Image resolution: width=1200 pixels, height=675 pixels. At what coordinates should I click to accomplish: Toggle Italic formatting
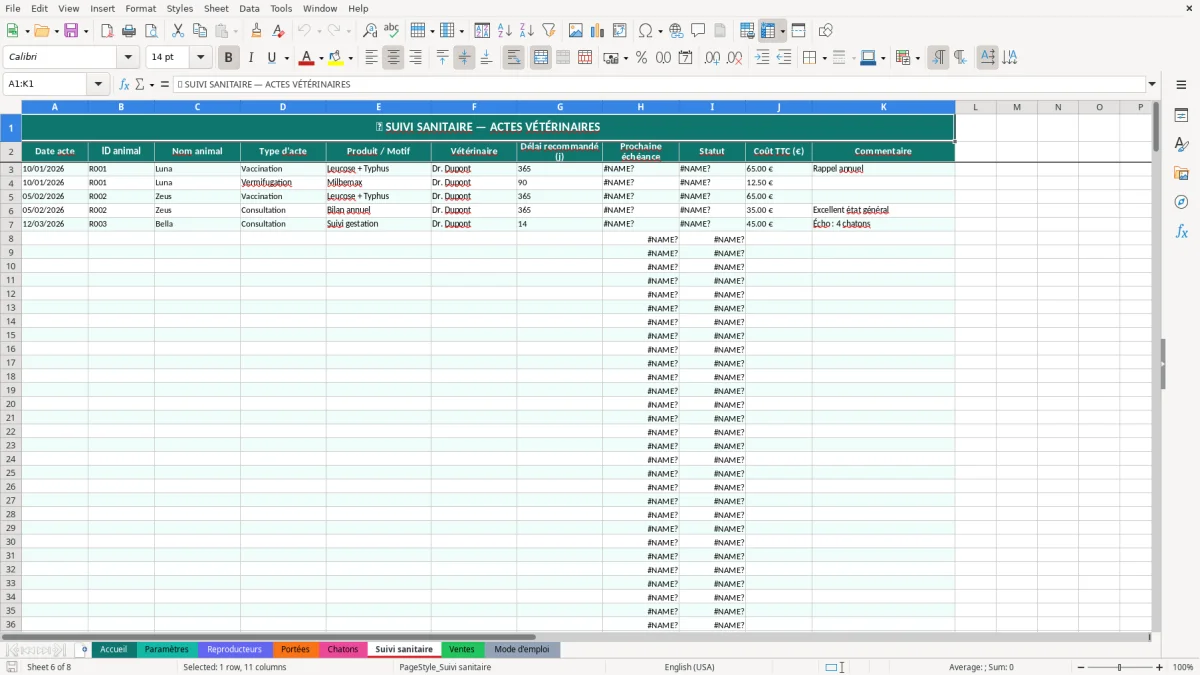251,58
